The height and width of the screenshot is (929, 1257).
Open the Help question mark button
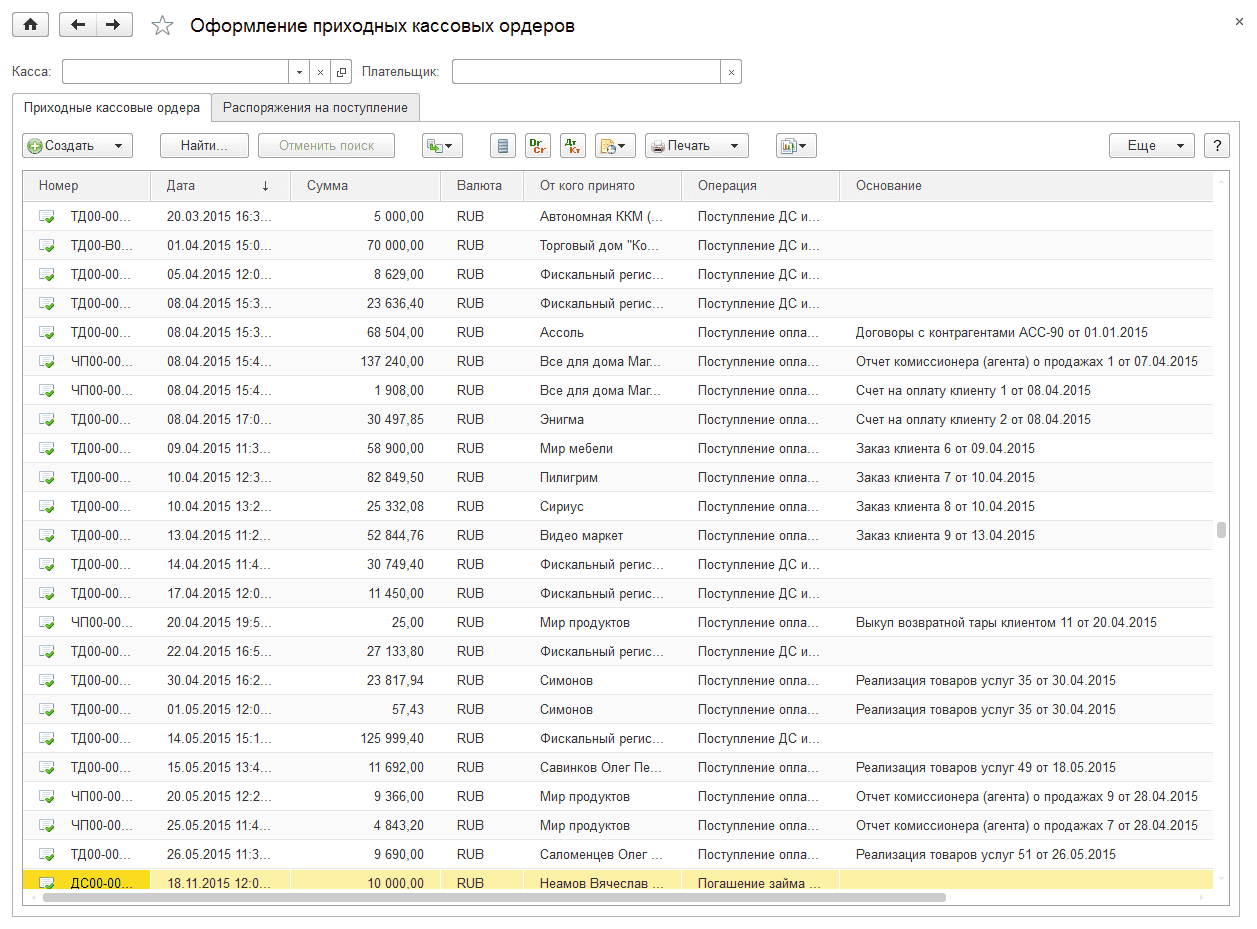[x=1216, y=146]
